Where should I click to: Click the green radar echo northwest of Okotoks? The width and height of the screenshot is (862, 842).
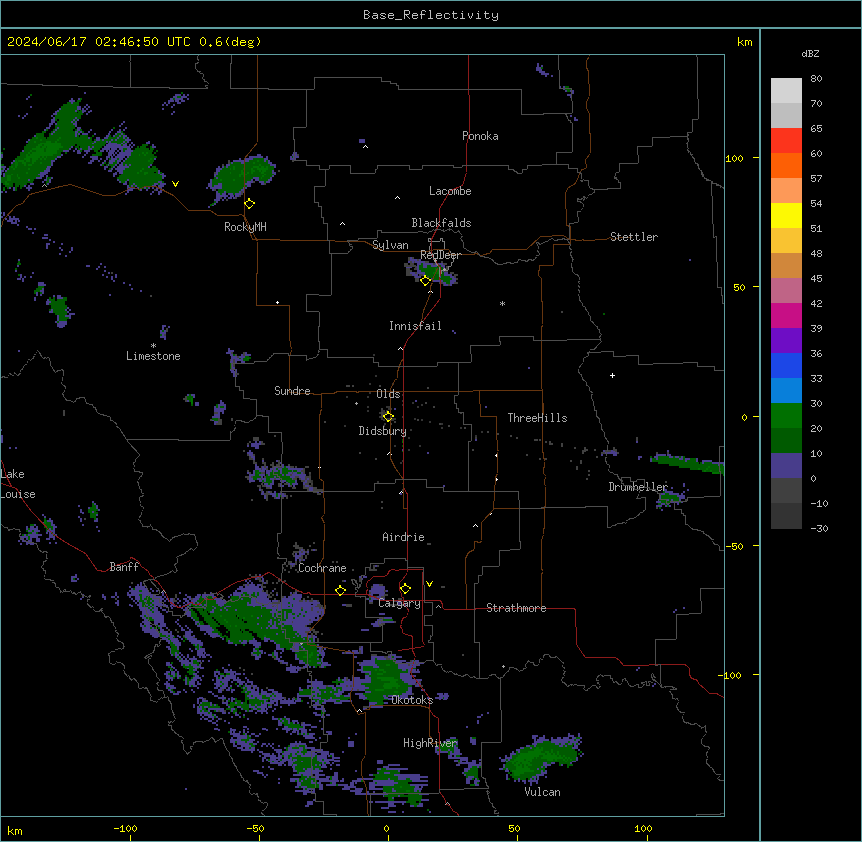[388, 680]
